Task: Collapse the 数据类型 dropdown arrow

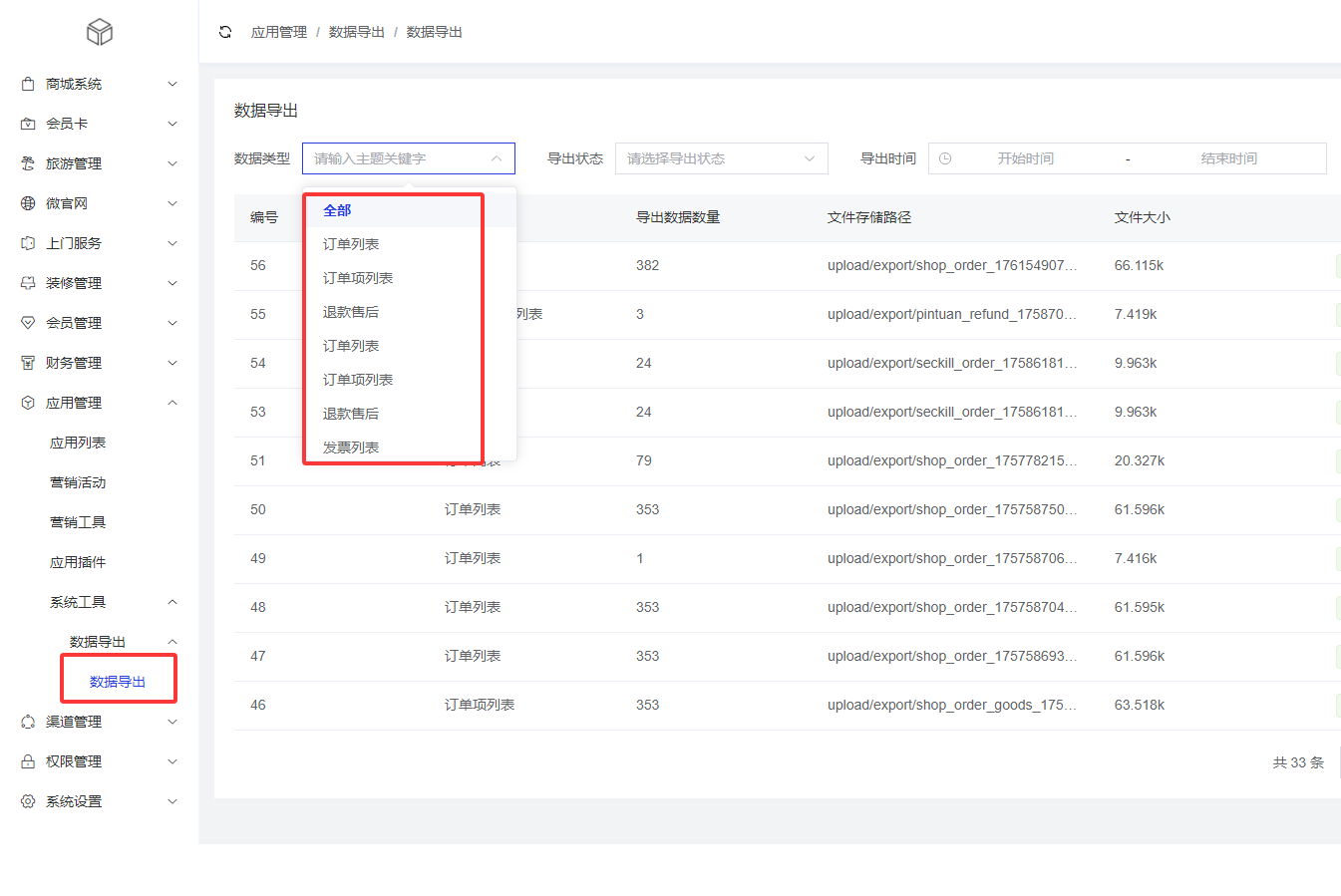Action: [x=497, y=158]
